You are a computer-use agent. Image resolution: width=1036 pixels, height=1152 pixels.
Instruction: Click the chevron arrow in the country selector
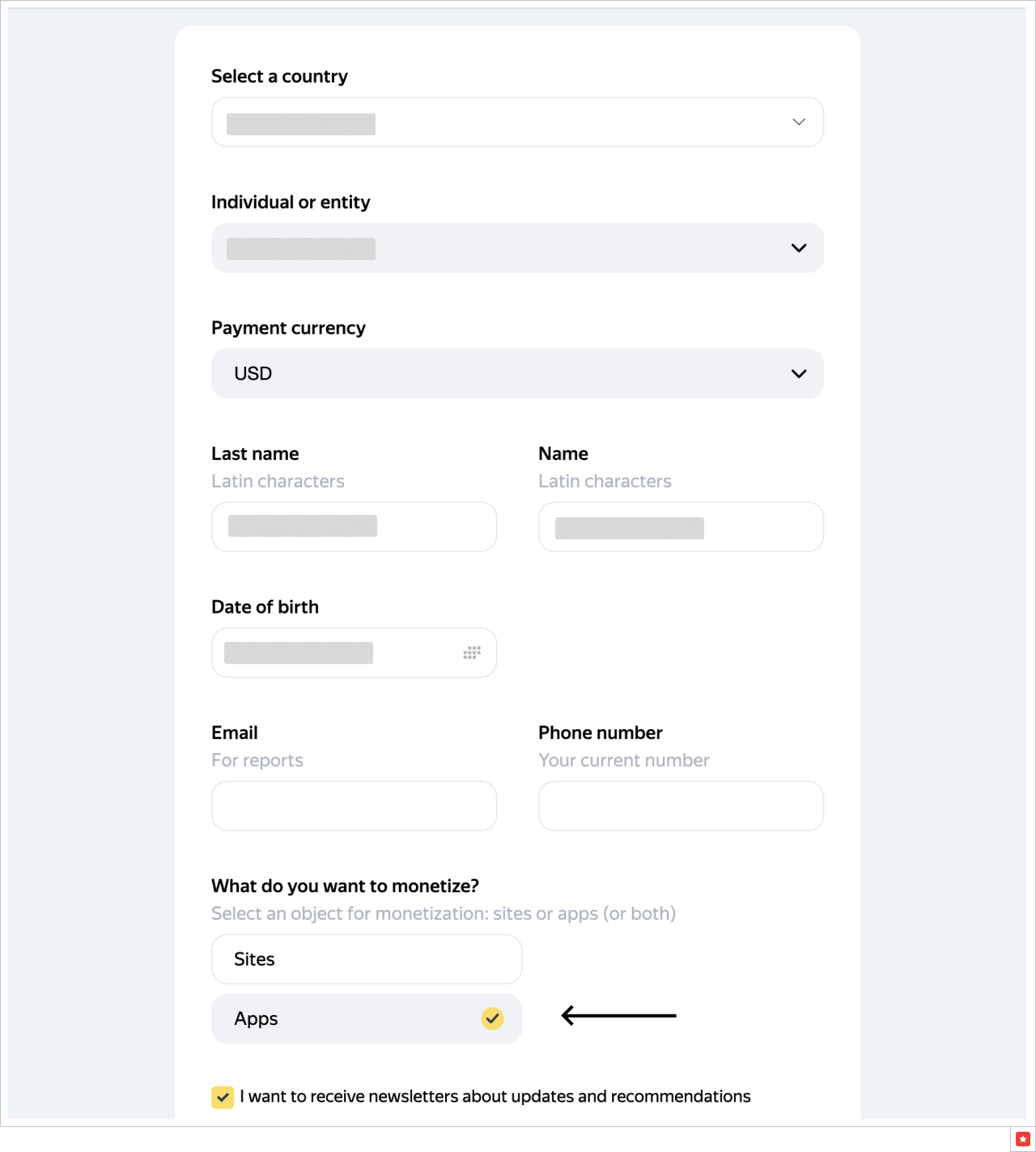(799, 122)
